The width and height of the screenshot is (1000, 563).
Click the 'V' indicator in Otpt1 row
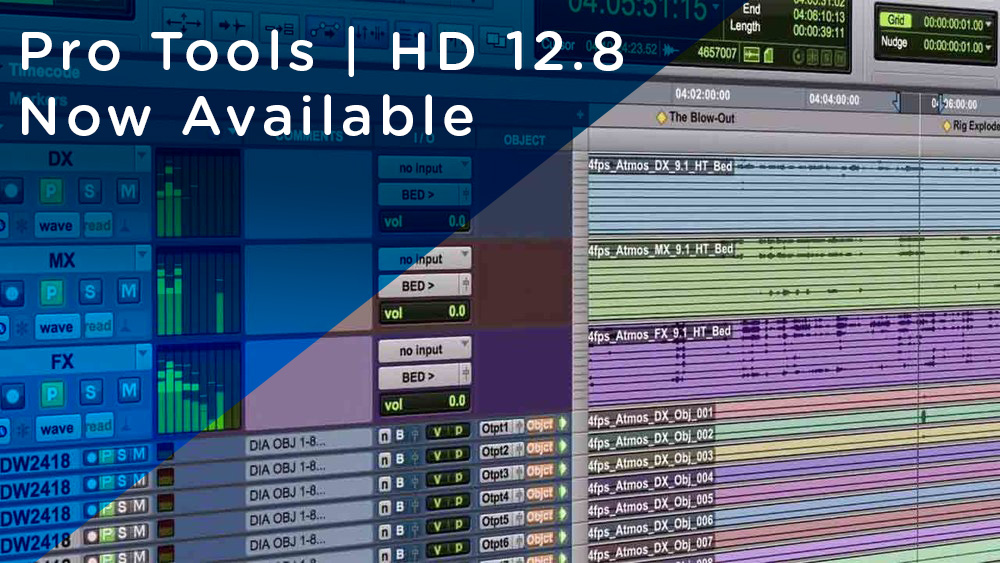click(436, 432)
